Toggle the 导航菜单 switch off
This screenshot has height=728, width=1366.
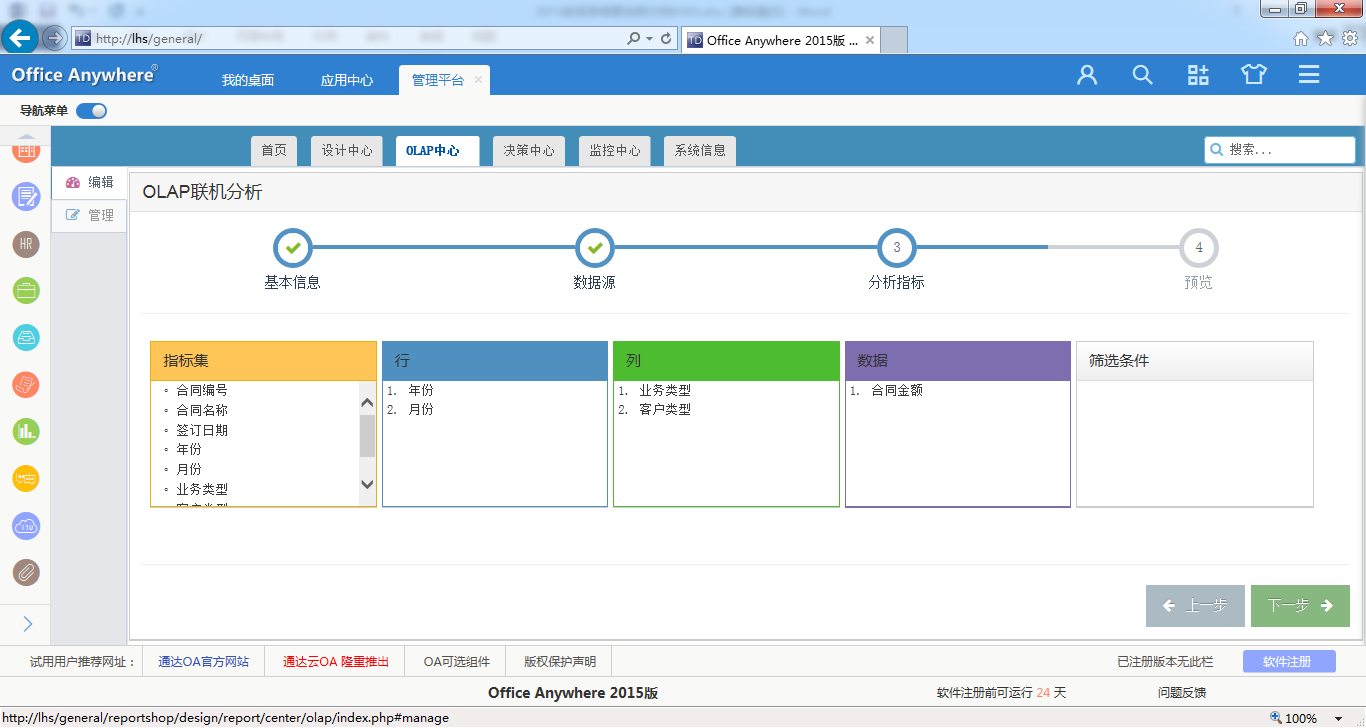coord(91,111)
